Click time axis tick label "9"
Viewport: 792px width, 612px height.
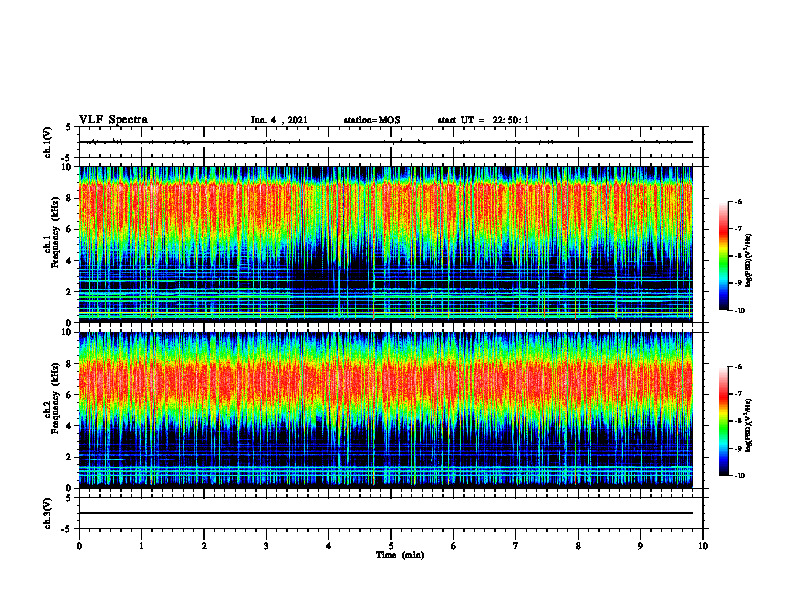[640, 546]
